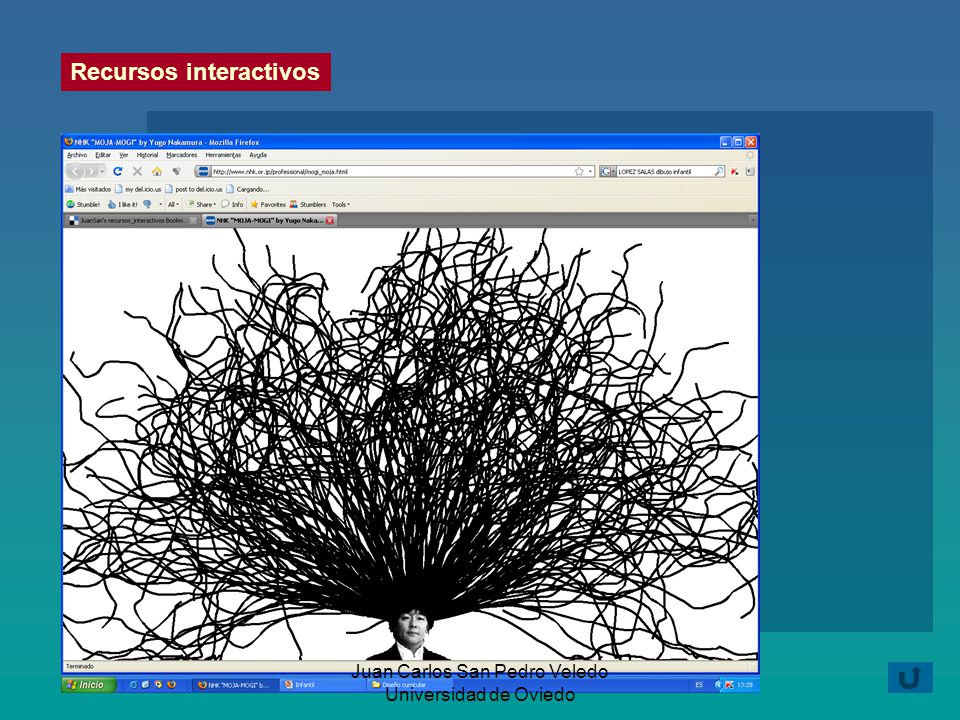The image size is (960, 720).
Task: Open NHK MOJA-MOGI taskbar button
Action: 236,685
